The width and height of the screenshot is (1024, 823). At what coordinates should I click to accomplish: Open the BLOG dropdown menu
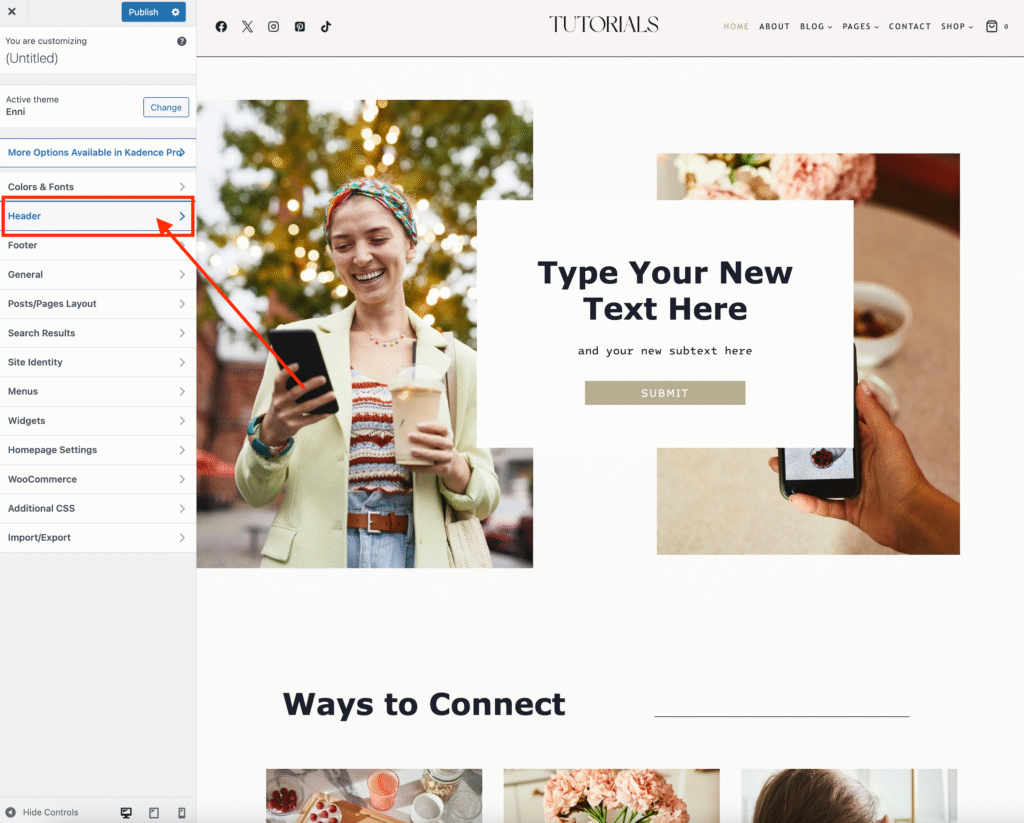(x=815, y=27)
